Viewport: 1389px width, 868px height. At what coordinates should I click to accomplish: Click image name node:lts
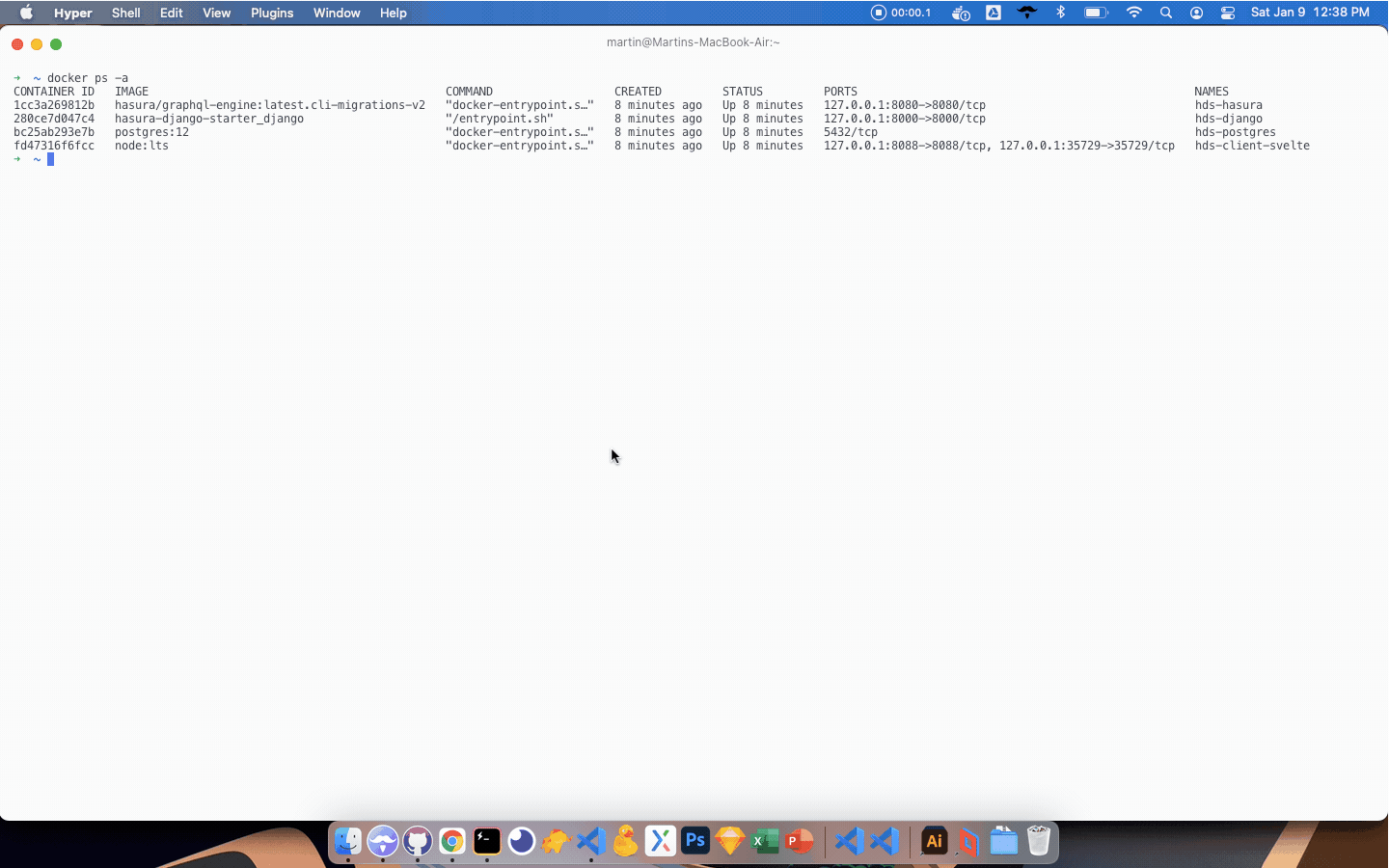(x=142, y=146)
